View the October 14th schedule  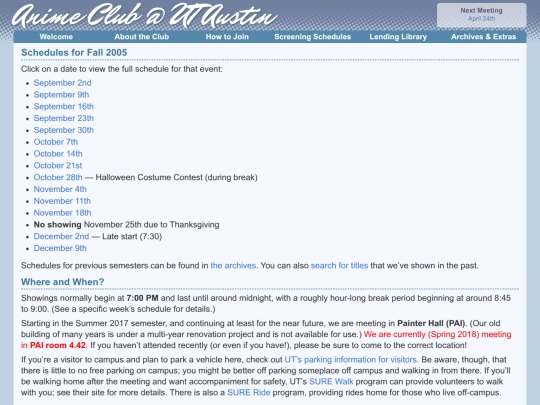[x=58, y=154]
